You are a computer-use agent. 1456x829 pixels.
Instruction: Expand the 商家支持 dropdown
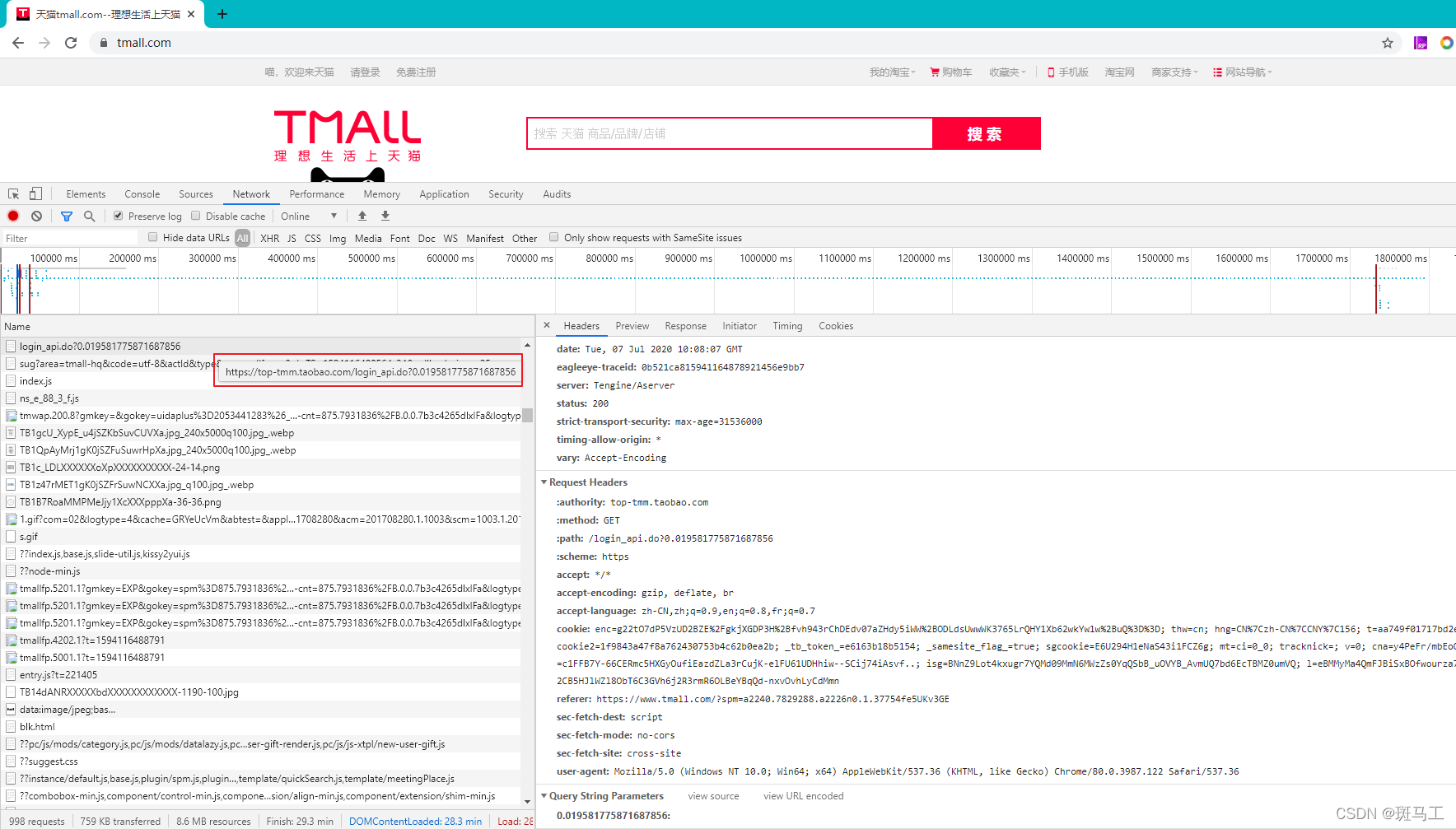point(1174,72)
